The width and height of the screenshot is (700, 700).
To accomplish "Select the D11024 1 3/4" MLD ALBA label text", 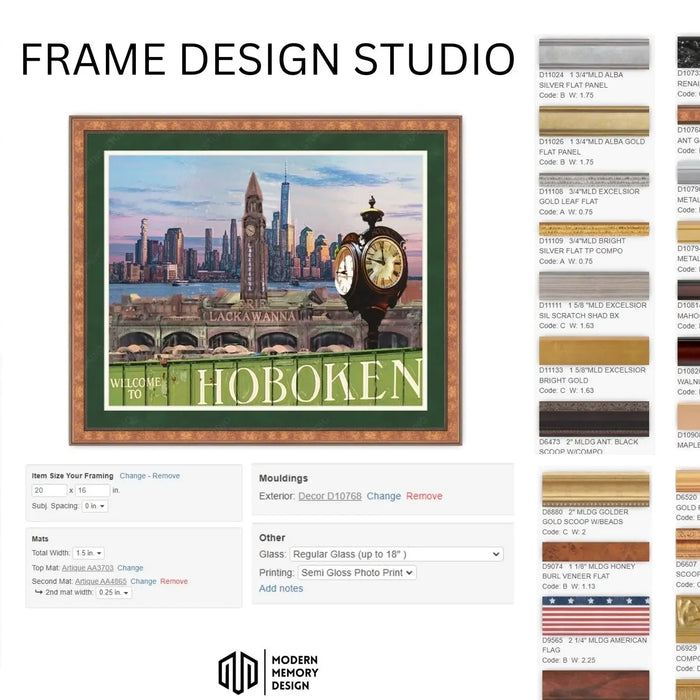I will pyautogui.click(x=581, y=75).
